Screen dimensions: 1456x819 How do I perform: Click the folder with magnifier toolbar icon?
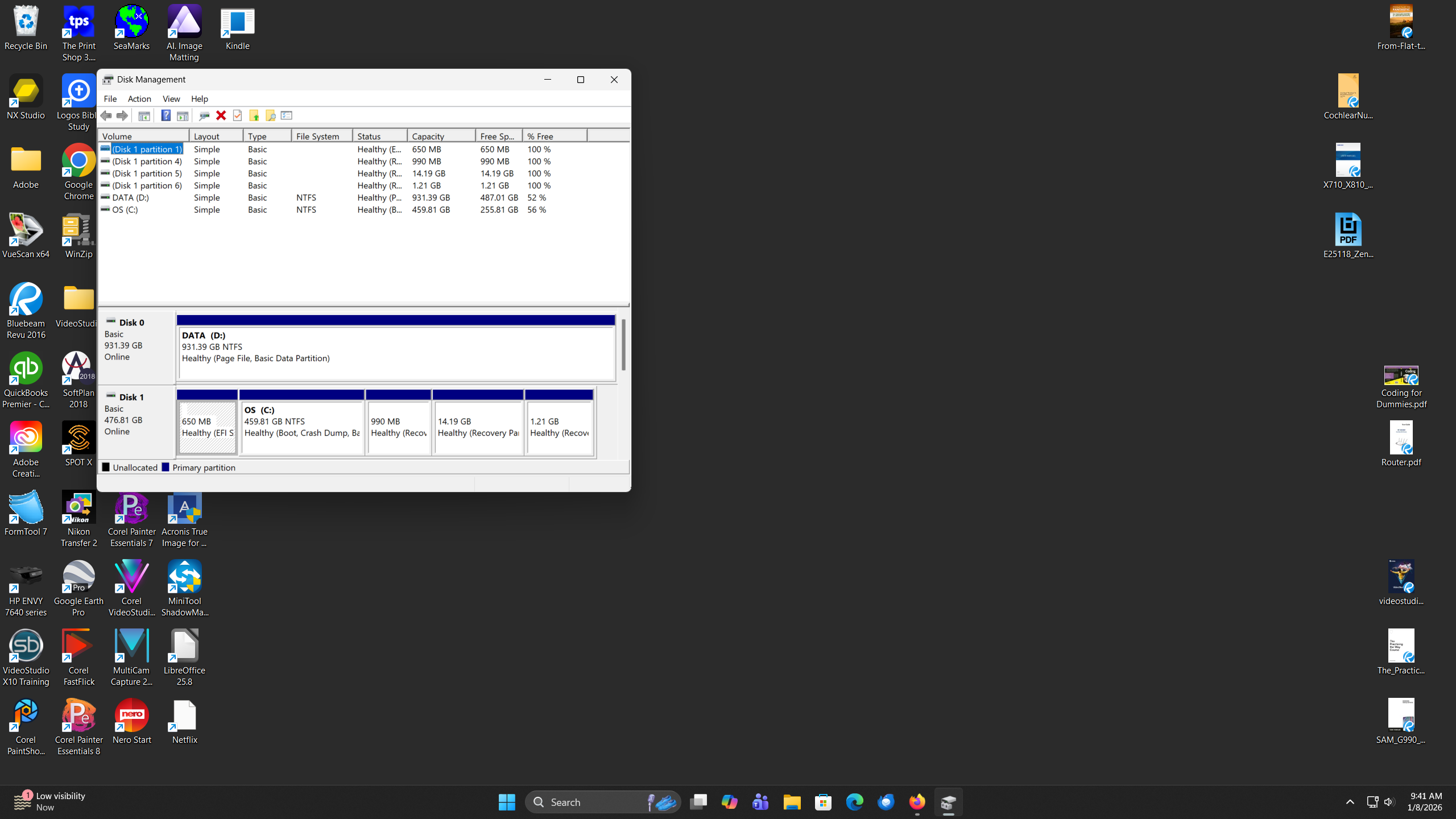click(x=270, y=115)
